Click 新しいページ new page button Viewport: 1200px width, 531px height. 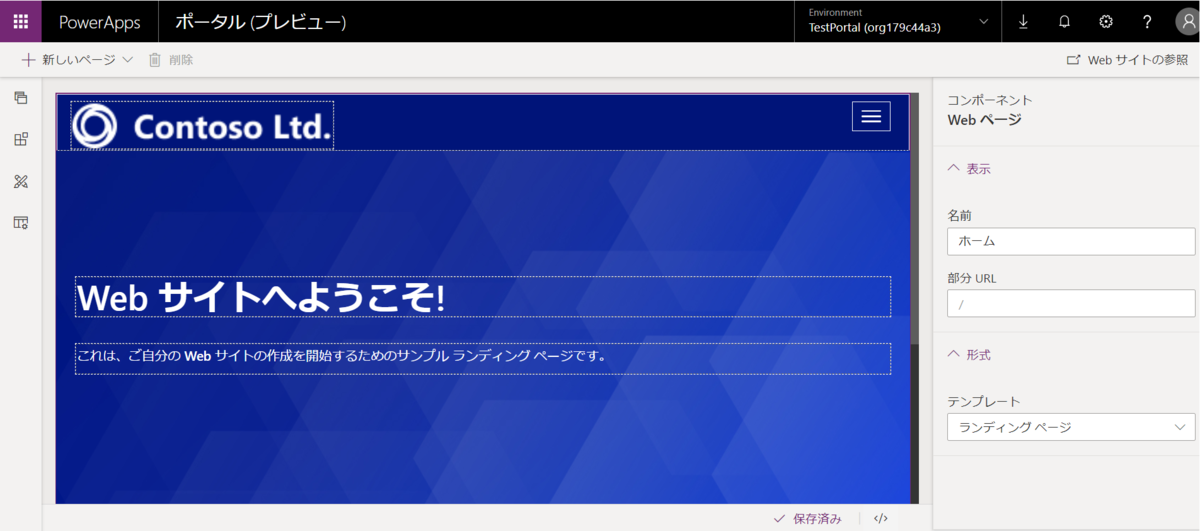[69, 60]
